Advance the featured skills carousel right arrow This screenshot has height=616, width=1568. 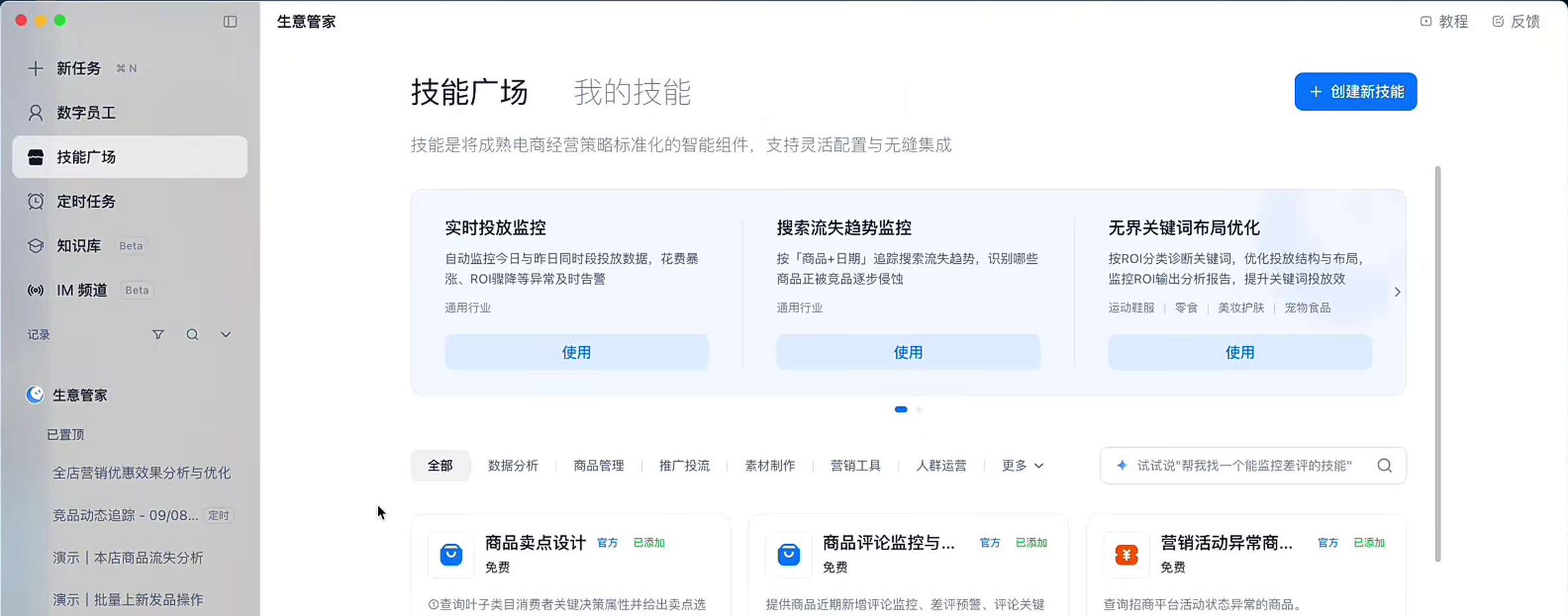coord(1397,292)
